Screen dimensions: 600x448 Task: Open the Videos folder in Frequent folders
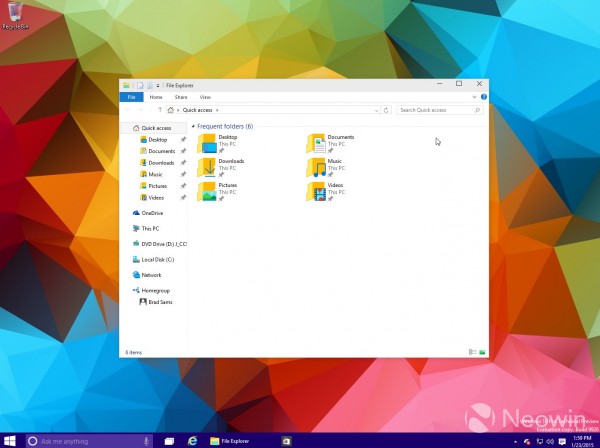click(x=315, y=190)
